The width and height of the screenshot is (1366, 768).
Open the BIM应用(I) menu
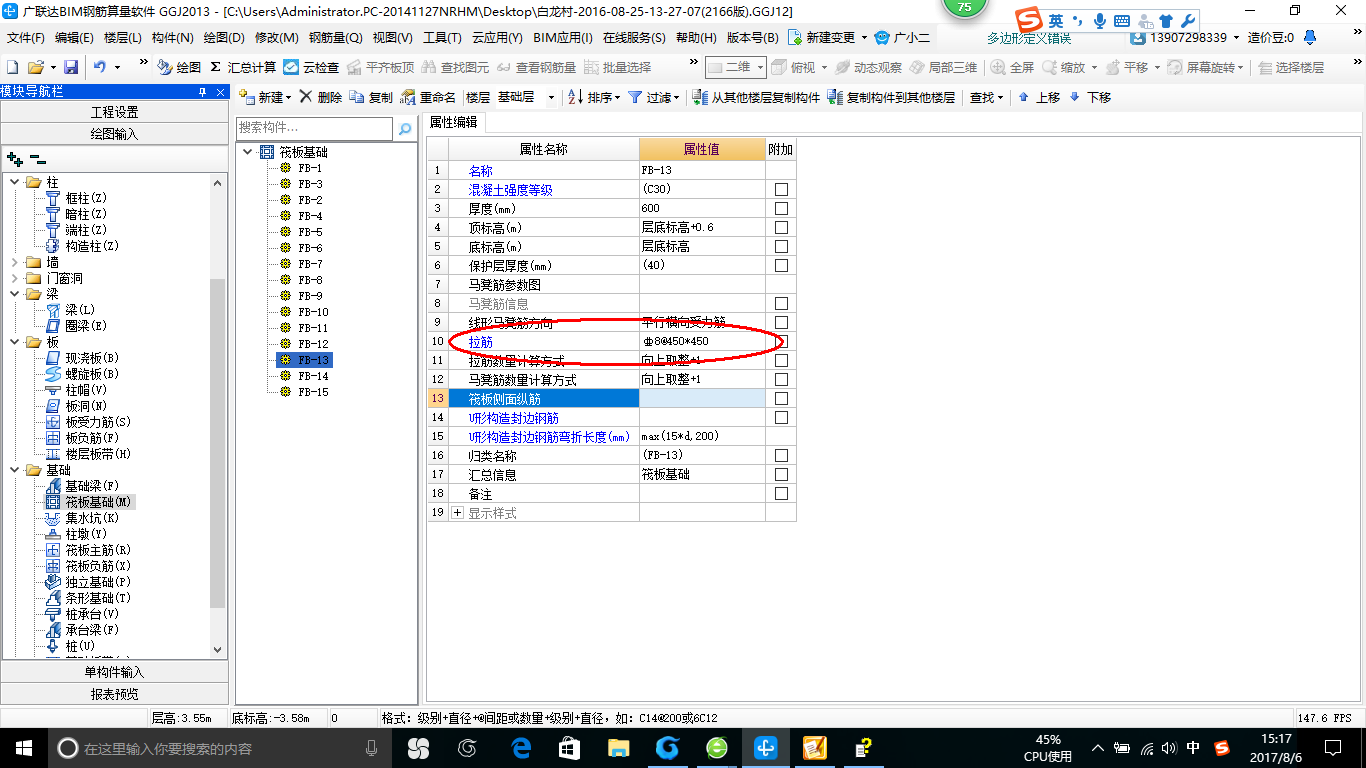tap(563, 38)
